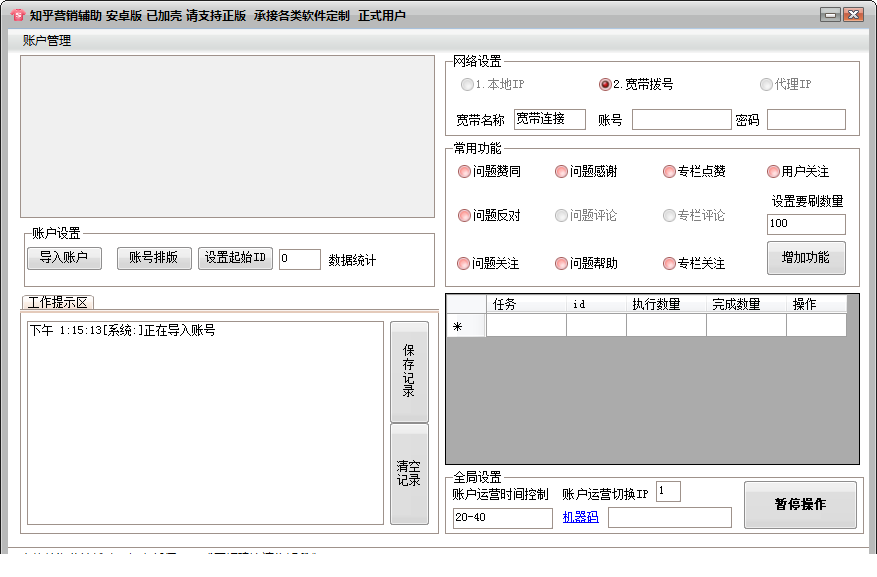Click the 暂停操作 button
The height and width of the screenshot is (577, 877).
pos(800,504)
